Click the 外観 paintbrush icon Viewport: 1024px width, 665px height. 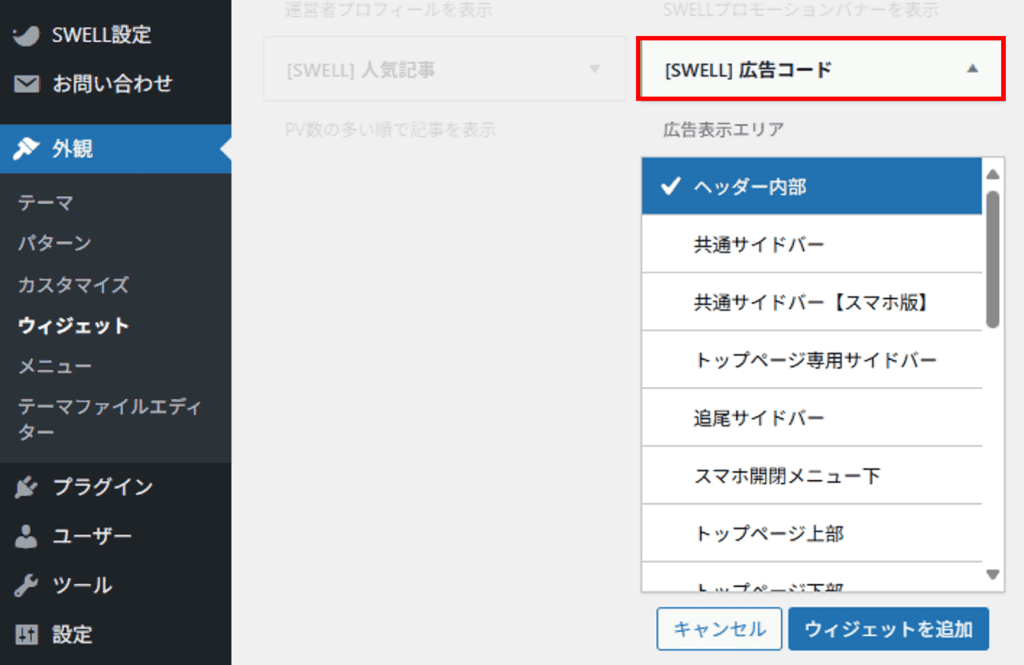point(27,149)
